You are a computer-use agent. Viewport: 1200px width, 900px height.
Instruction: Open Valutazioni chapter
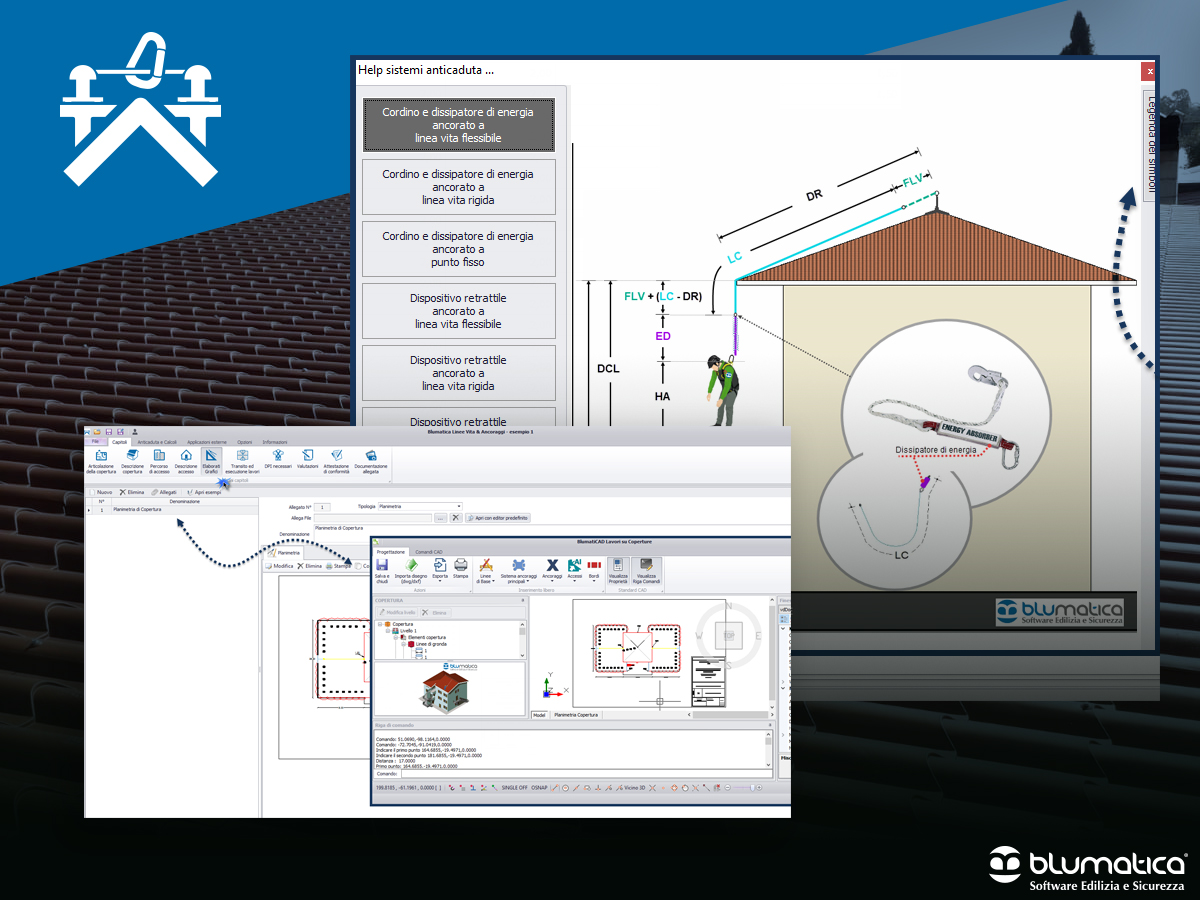point(307,460)
